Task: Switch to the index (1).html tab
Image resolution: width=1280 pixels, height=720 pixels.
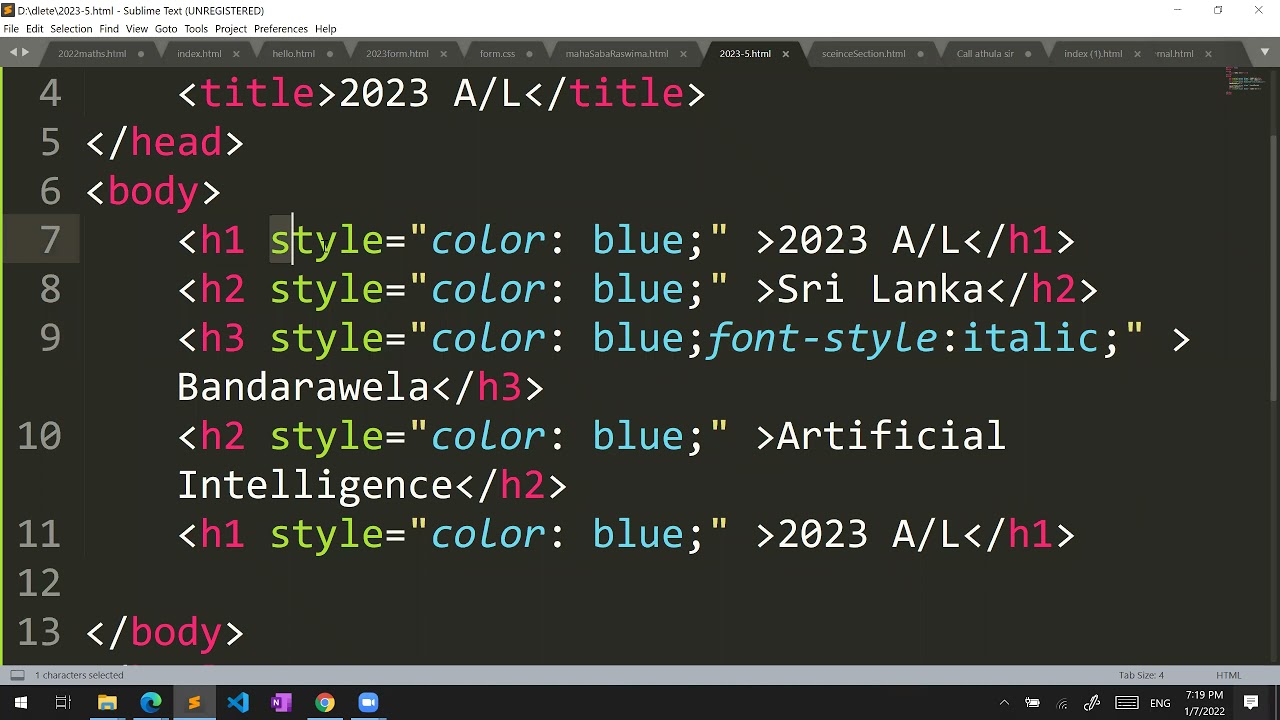Action: (1093, 54)
